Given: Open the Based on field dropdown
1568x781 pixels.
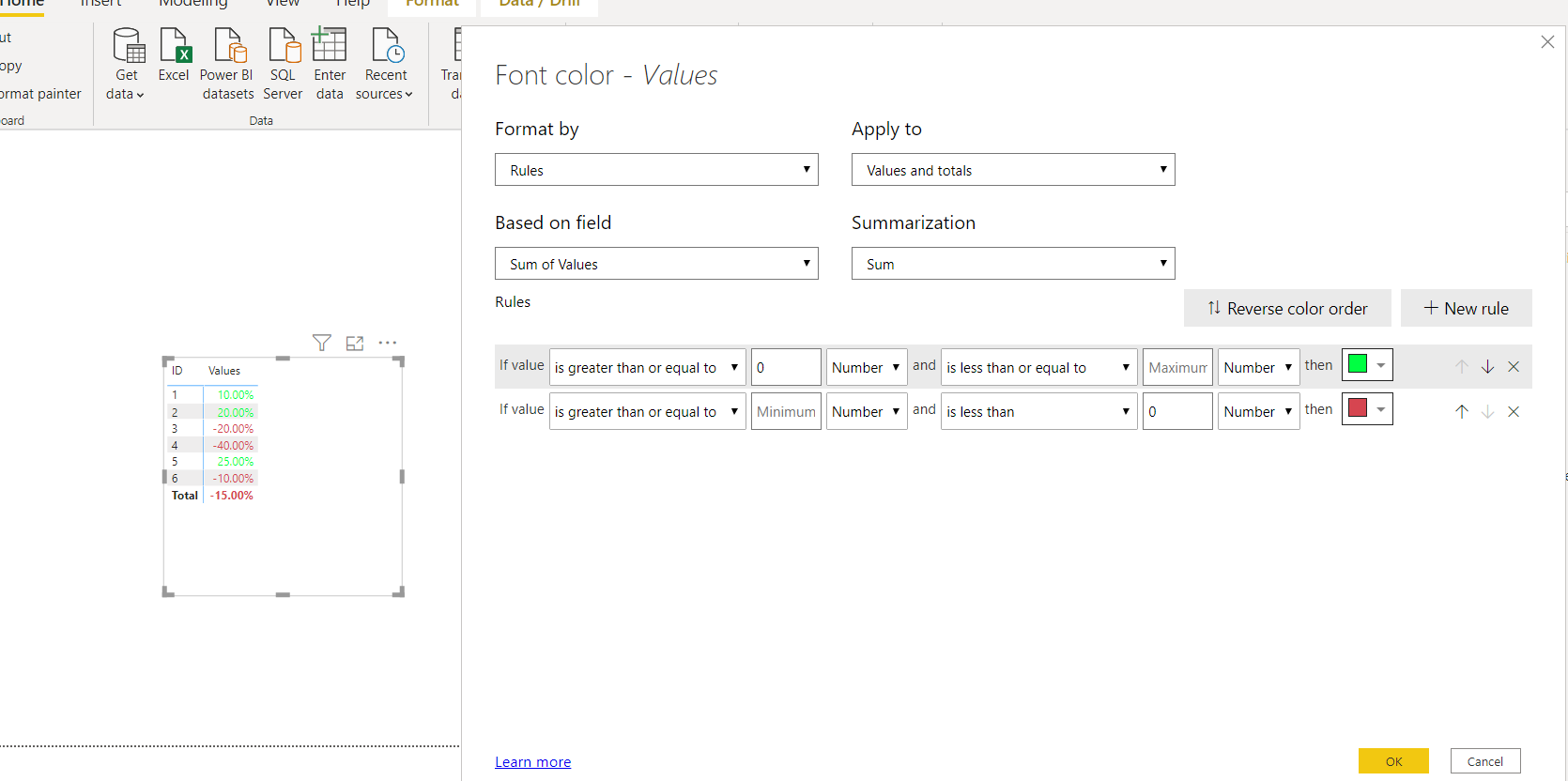Looking at the screenshot, I should 656,264.
